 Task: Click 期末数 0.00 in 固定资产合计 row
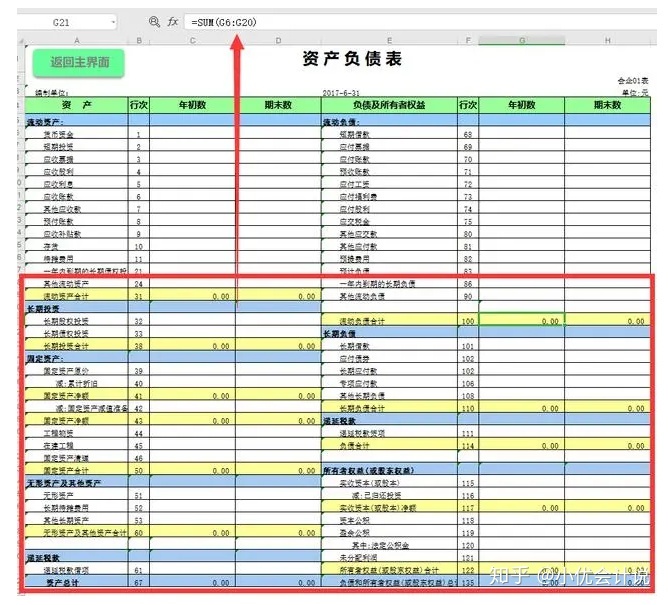(x=278, y=471)
